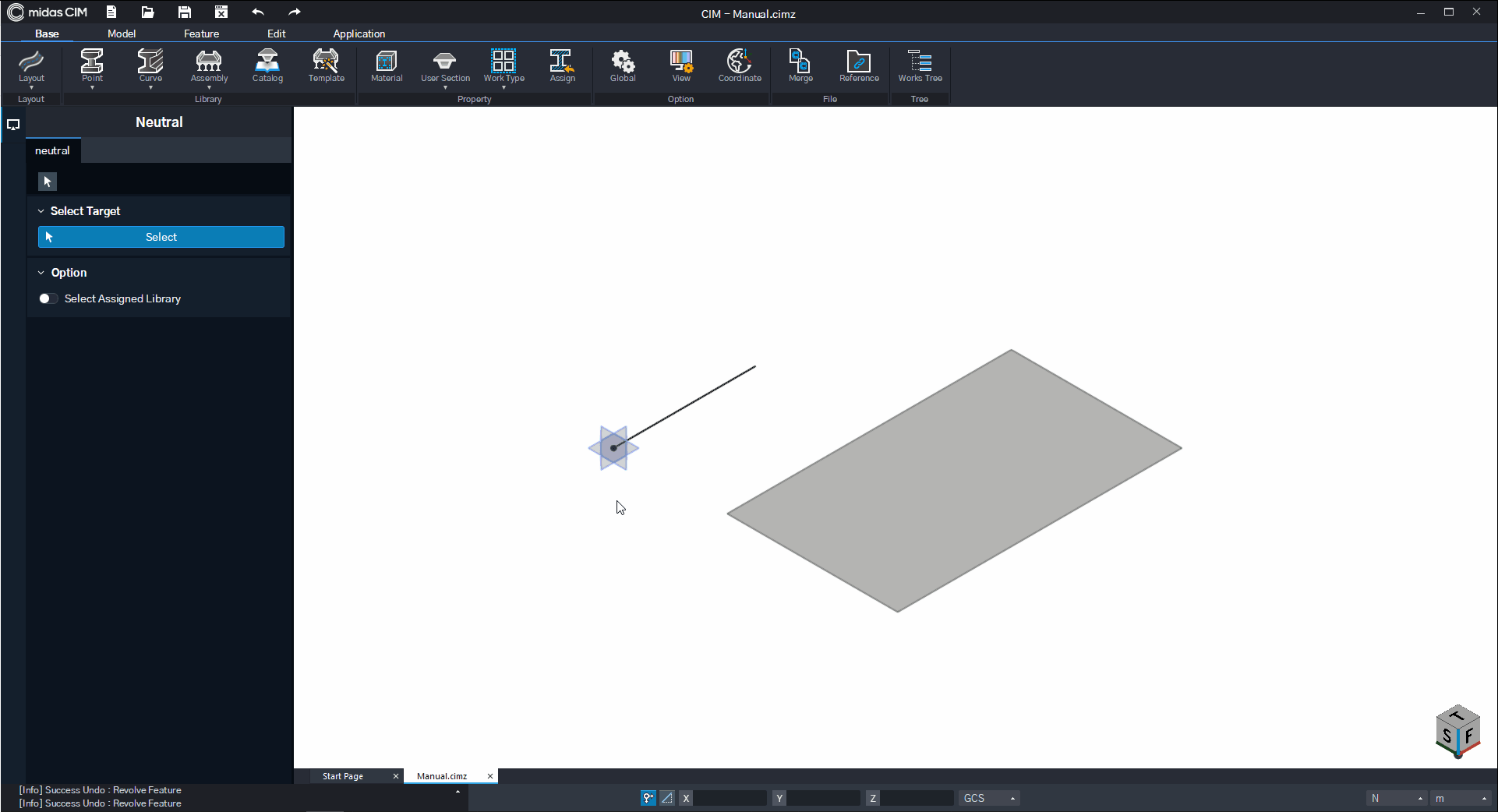Toggle the point snap icon in status bar
Viewport: 1498px width, 812px height.
tap(648, 798)
